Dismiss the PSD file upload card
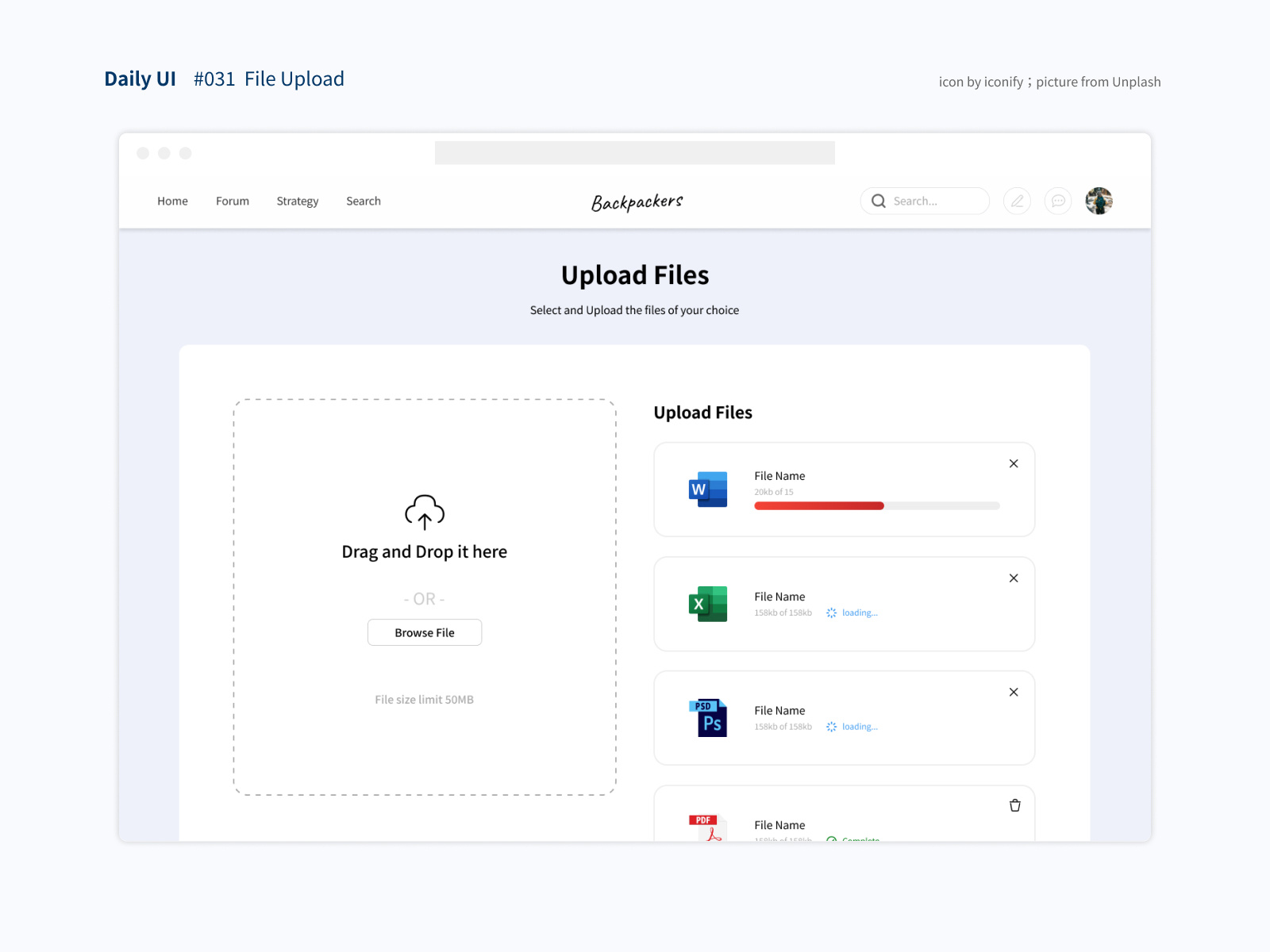The width and height of the screenshot is (1270, 952). tap(1014, 692)
